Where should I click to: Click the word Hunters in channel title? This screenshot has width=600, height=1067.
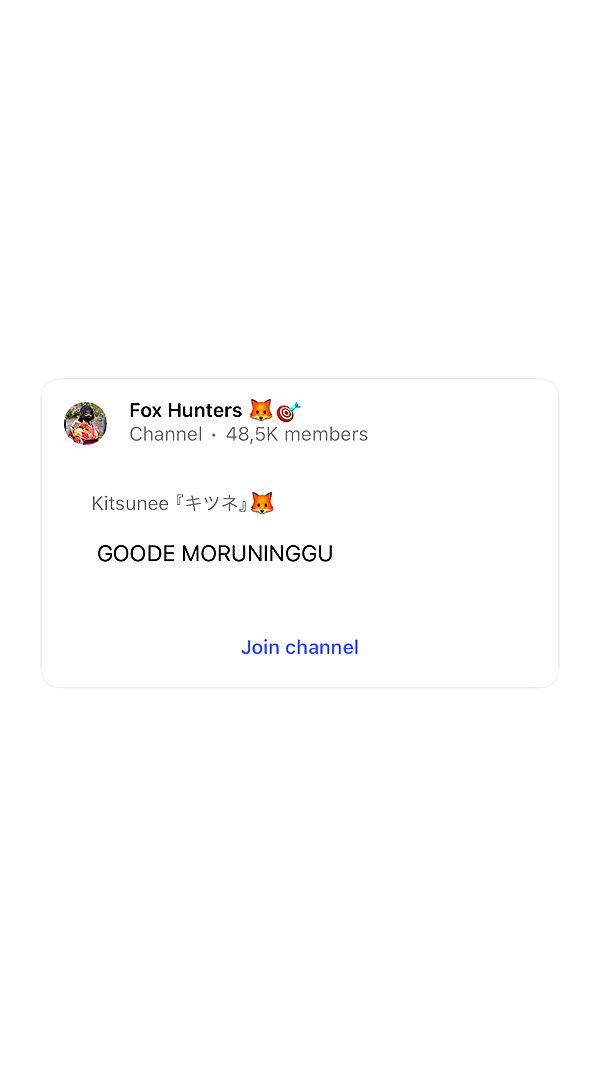[205, 410]
